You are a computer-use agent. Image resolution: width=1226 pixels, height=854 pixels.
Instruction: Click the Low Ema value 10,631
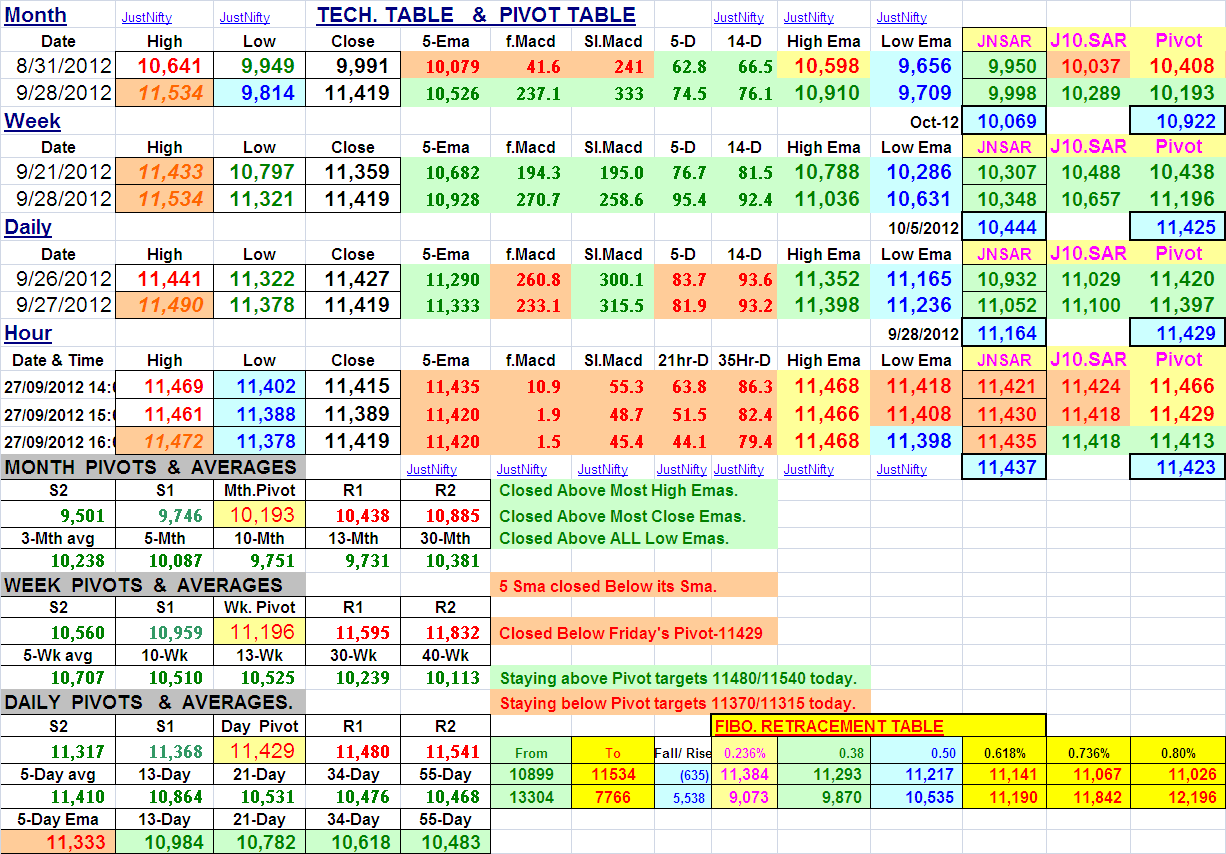pos(916,199)
